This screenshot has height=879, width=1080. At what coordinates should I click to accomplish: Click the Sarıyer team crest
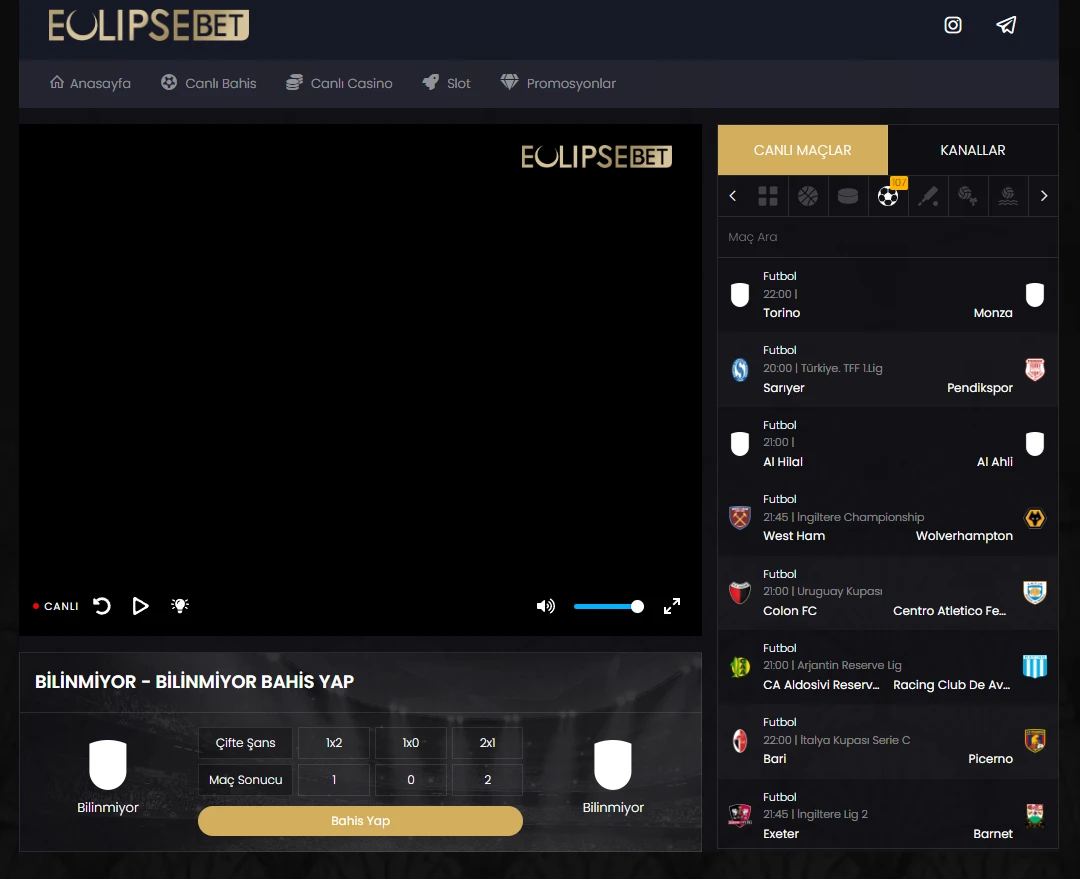point(740,370)
